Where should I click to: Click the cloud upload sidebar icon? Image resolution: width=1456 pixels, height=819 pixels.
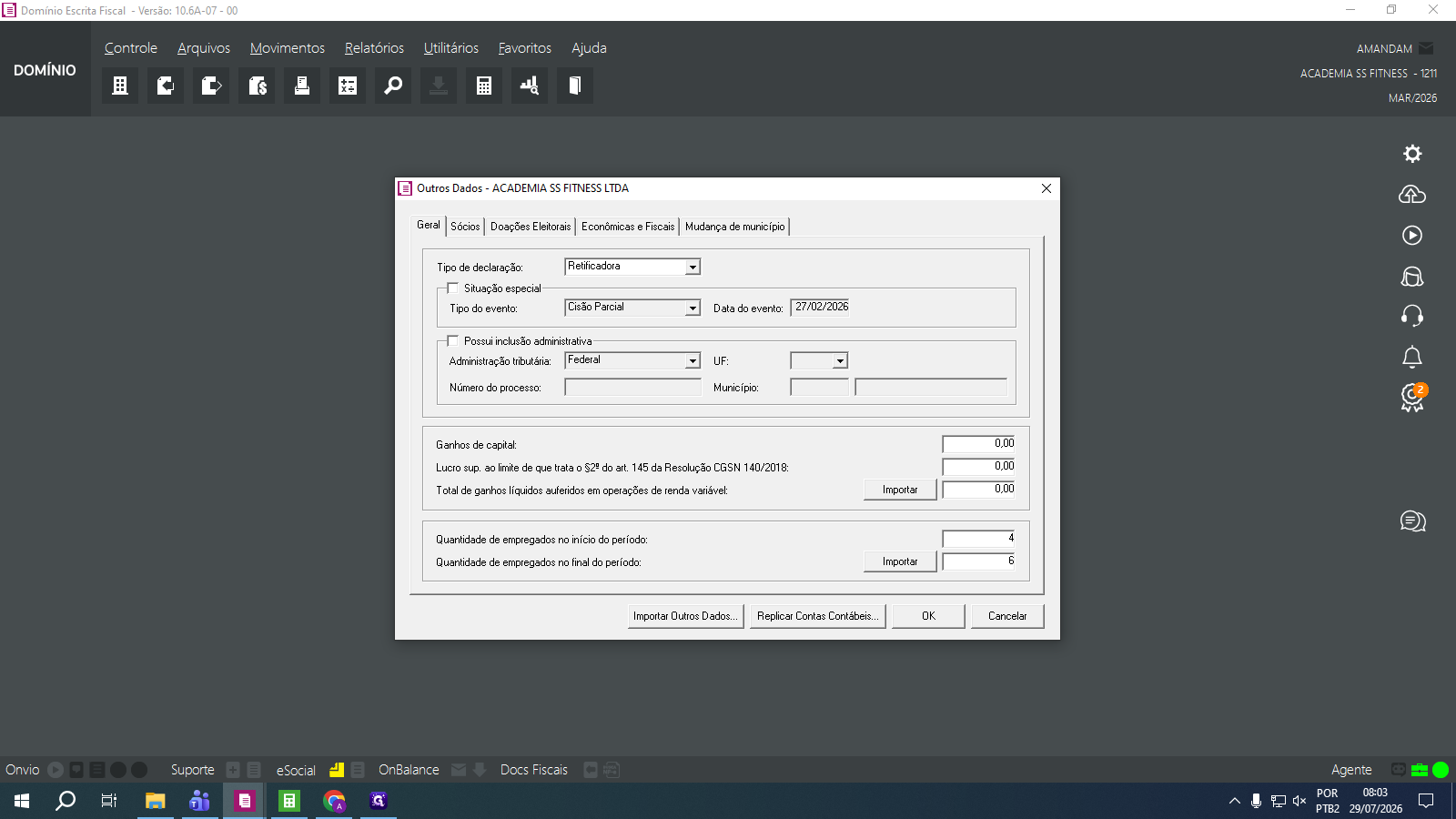pyautogui.click(x=1412, y=195)
